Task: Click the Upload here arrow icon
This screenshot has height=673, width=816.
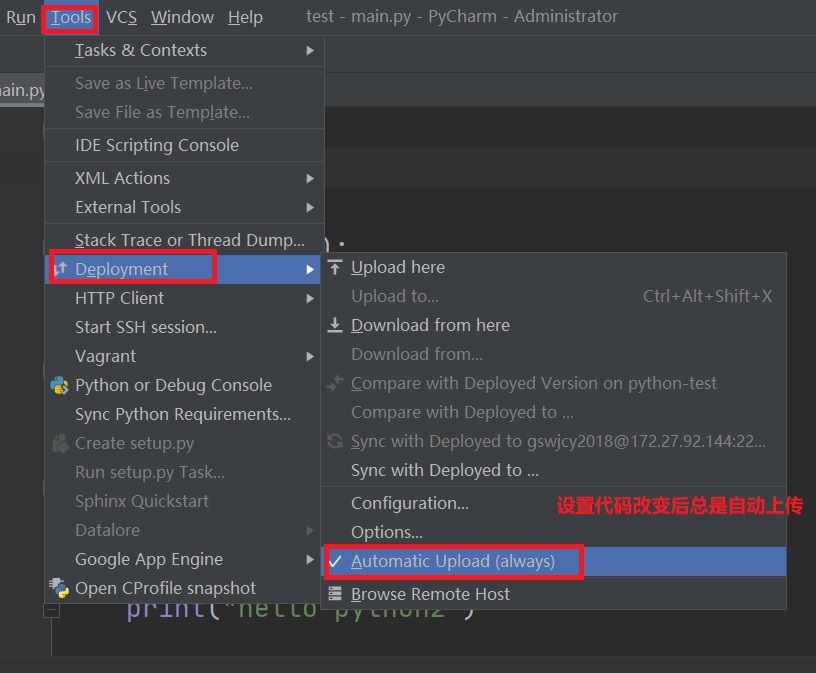Action: (x=335, y=267)
